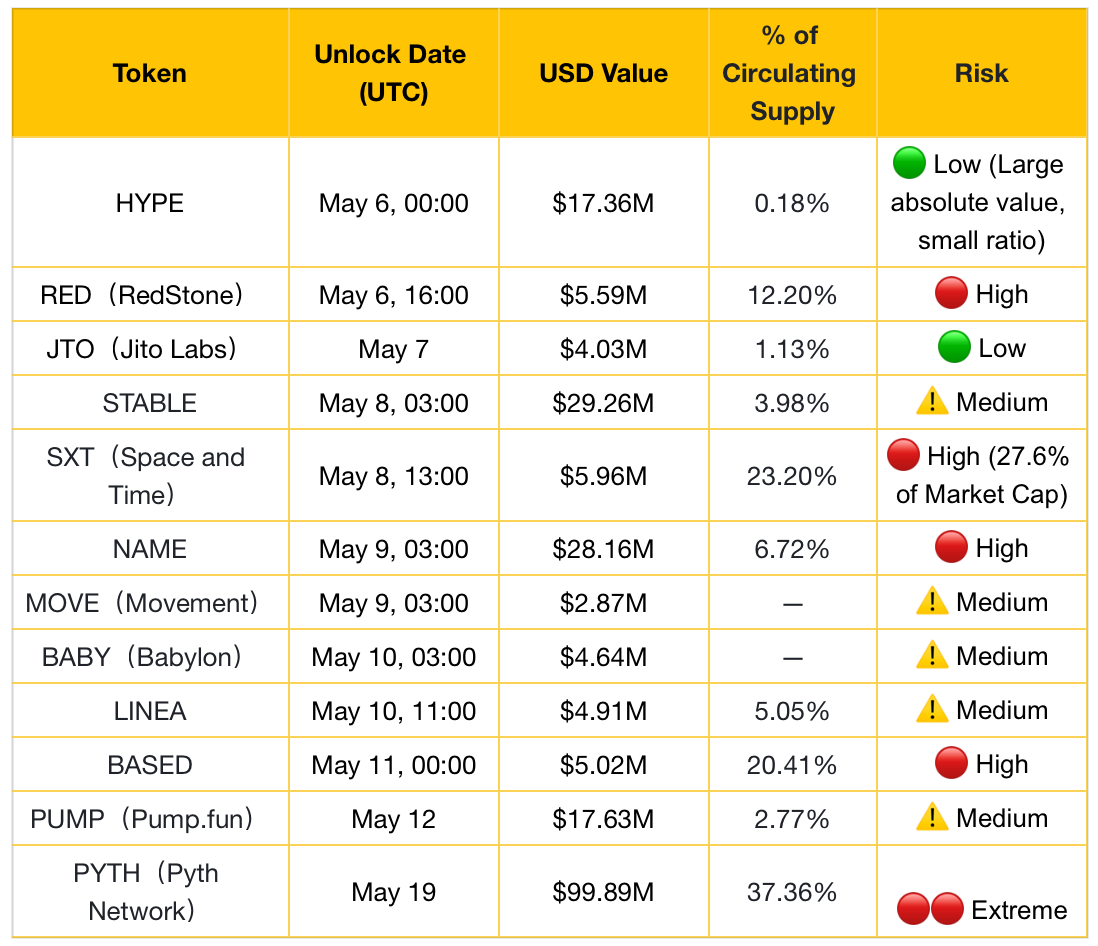Click the green Low icon for JTO
This screenshot has height=946, width=1098.
(x=954, y=347)
